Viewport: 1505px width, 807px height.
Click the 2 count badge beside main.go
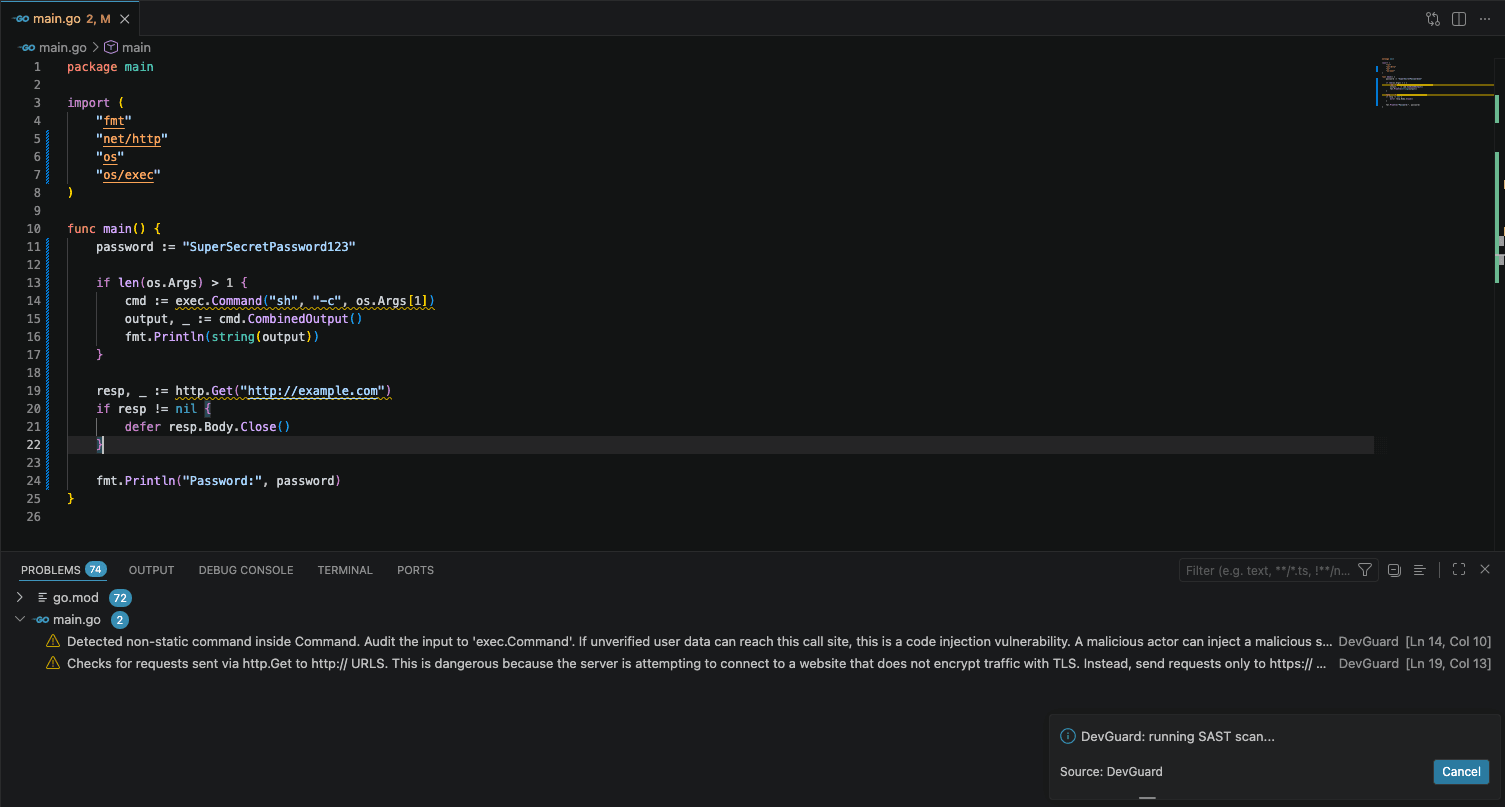tap(119, 620)
